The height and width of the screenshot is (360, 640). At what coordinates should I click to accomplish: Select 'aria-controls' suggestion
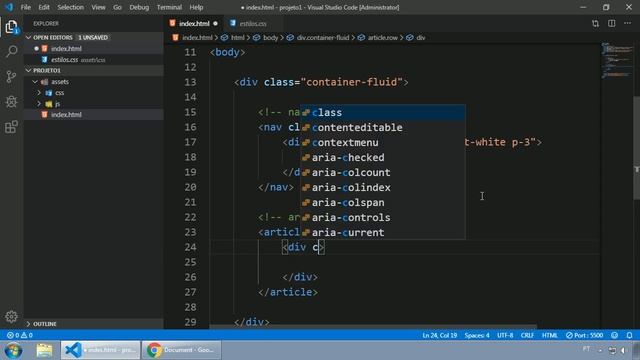383,218
